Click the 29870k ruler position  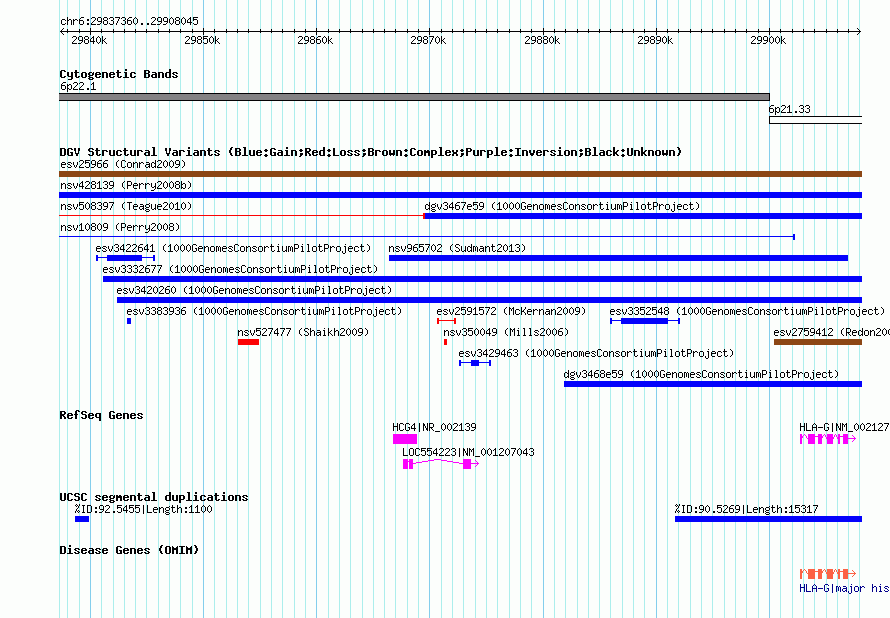pyautogui.click(x=428, y=40)
